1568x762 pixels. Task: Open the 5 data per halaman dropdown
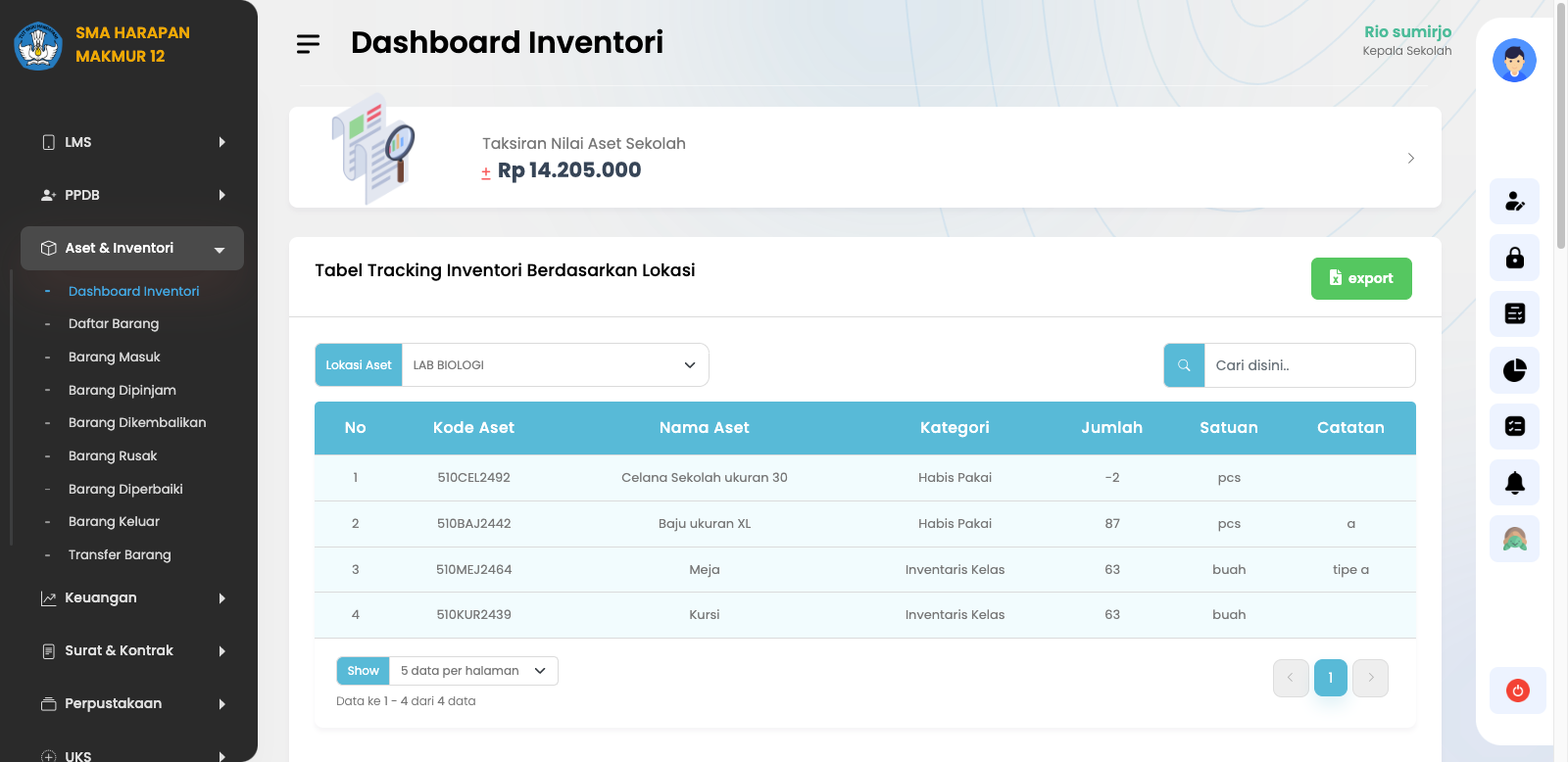472,671
